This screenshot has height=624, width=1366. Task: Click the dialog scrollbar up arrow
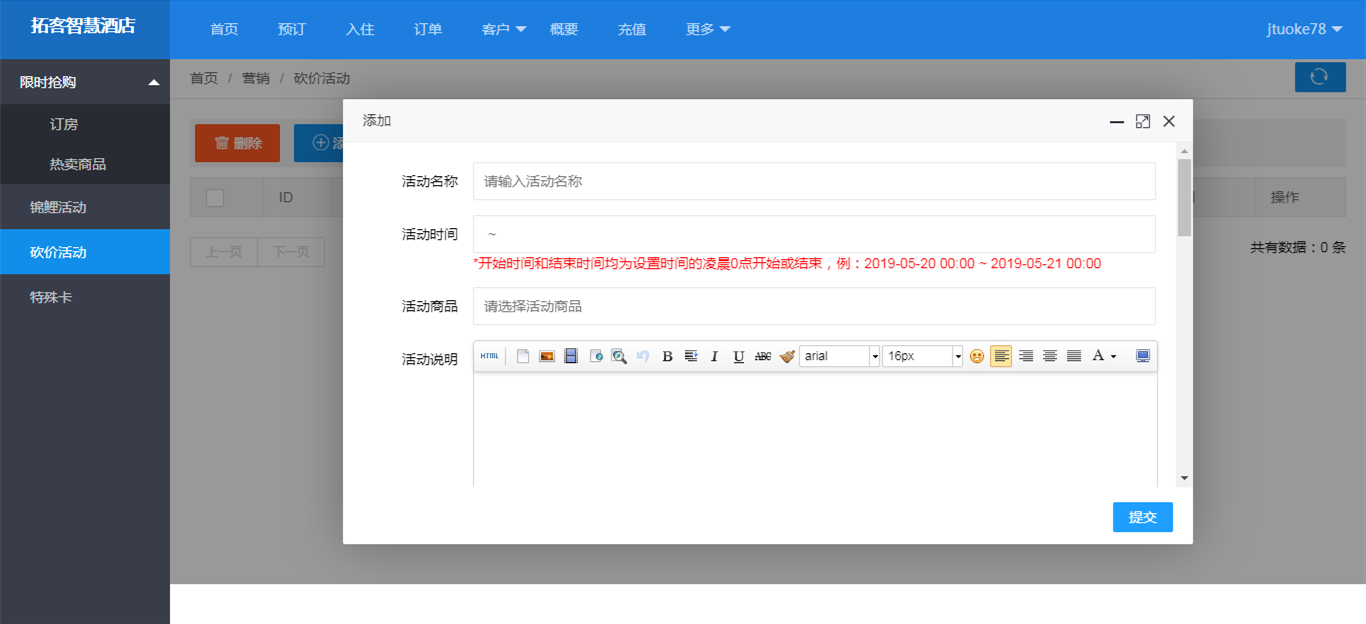[1185, 152]
